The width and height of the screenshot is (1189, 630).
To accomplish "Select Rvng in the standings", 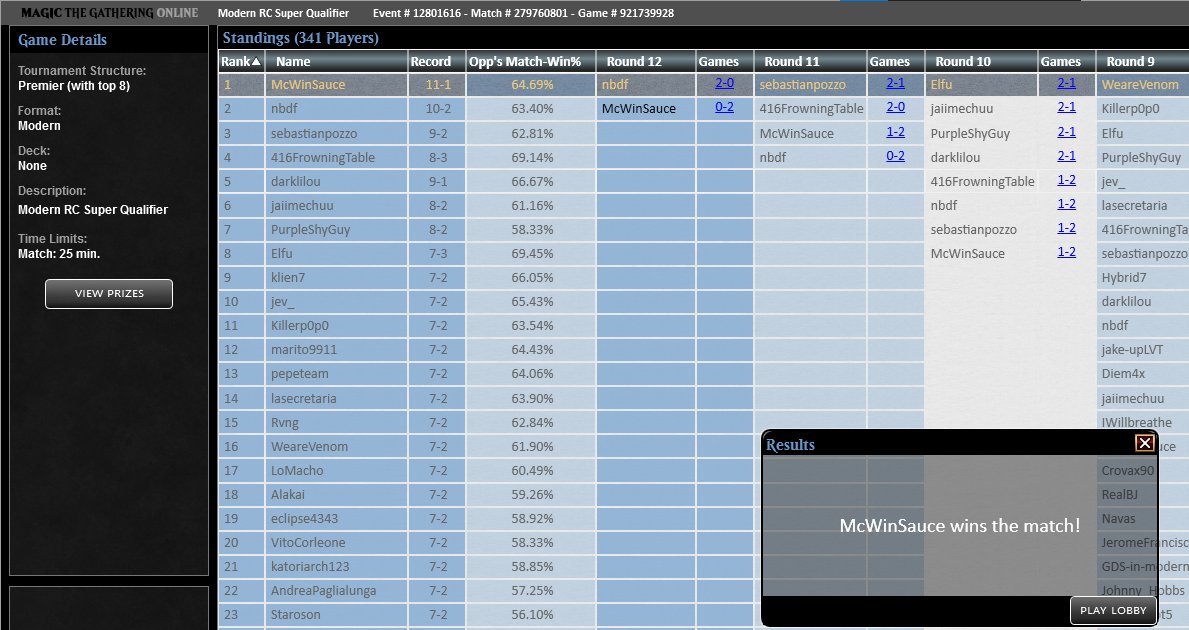I will [284, 423].
